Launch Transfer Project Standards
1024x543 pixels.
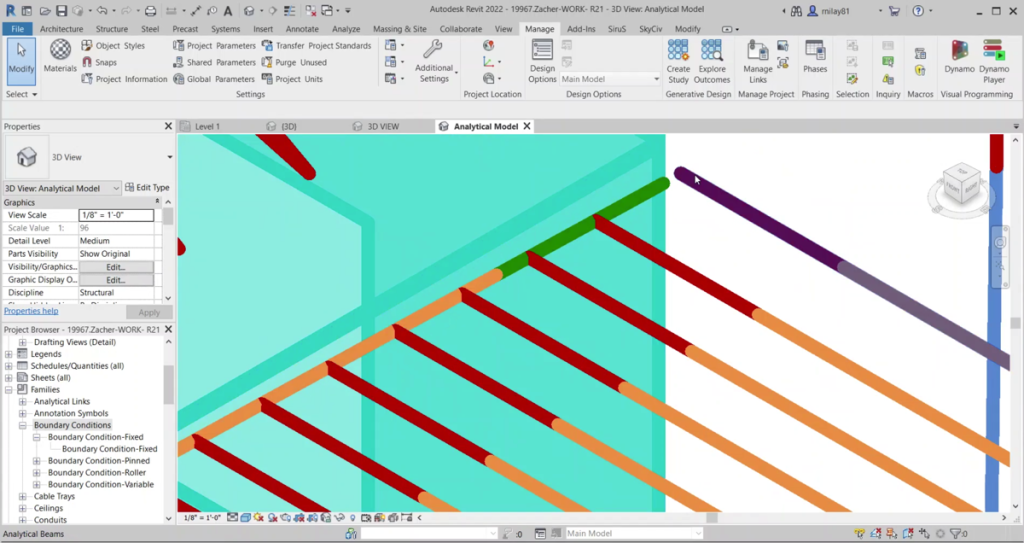coord(316,46)
